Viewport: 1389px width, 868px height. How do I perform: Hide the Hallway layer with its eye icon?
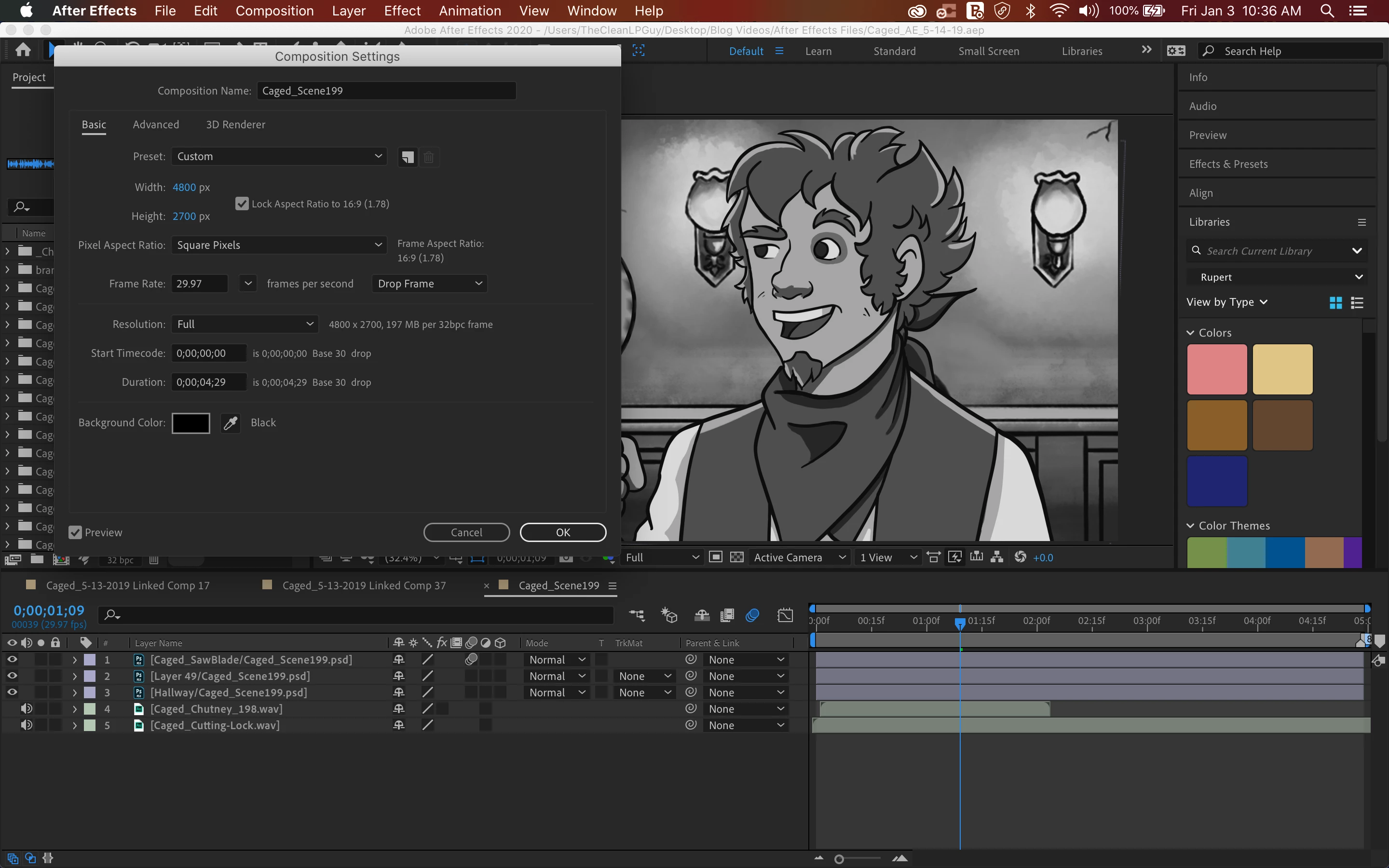(12, 692)
